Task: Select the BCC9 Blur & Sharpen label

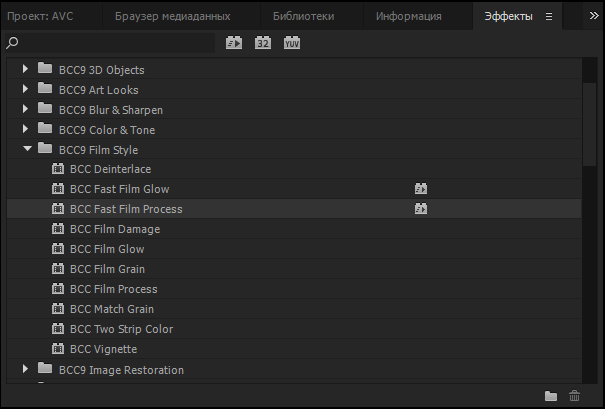Action: coord(111,110)
